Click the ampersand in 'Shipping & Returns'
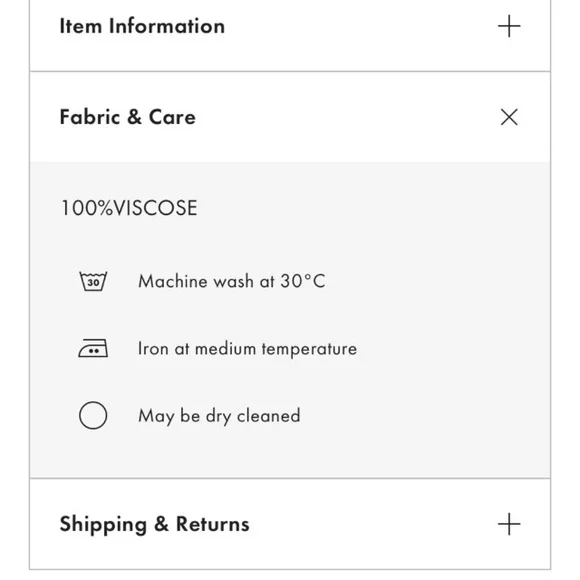The width and height of the screenshot is (580, 580). [x=162, y=524]
